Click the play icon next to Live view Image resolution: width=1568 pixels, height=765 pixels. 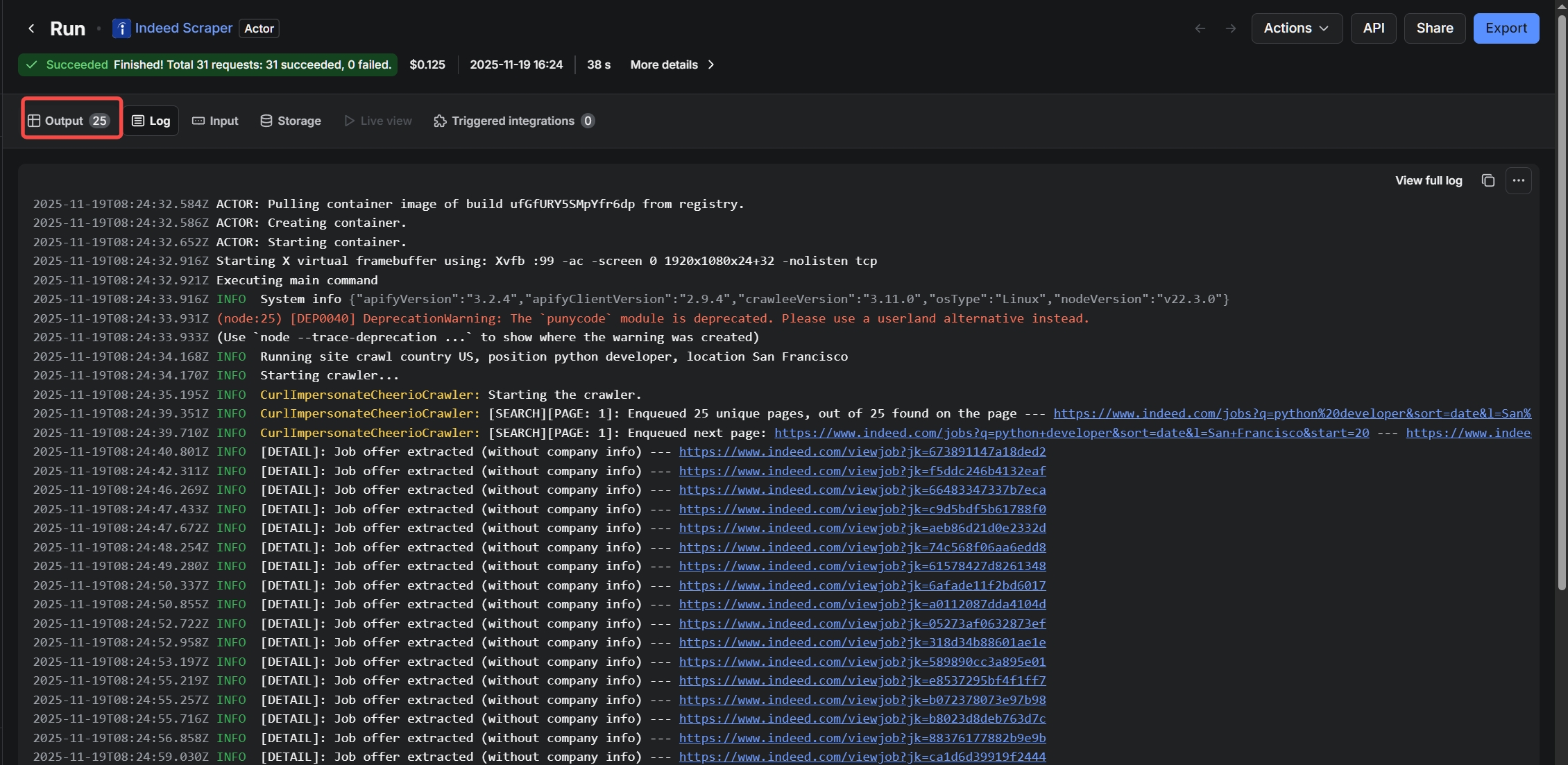pyautogui.click(x=348, y=121)
